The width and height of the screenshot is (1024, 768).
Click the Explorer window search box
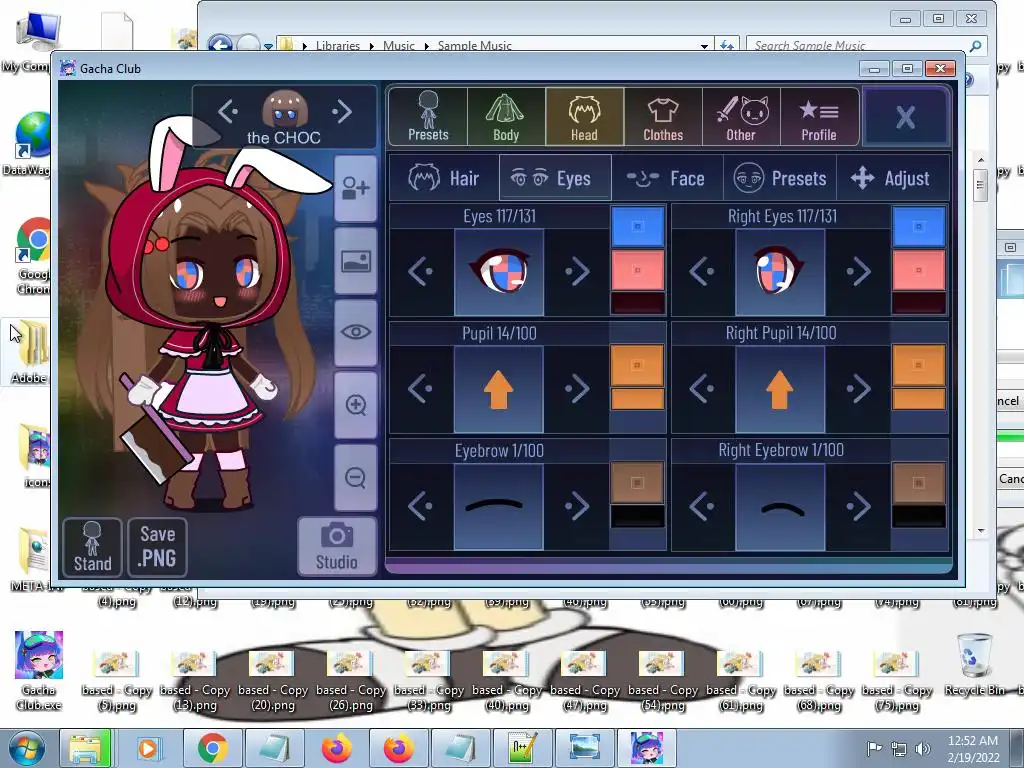coord(865,45)
